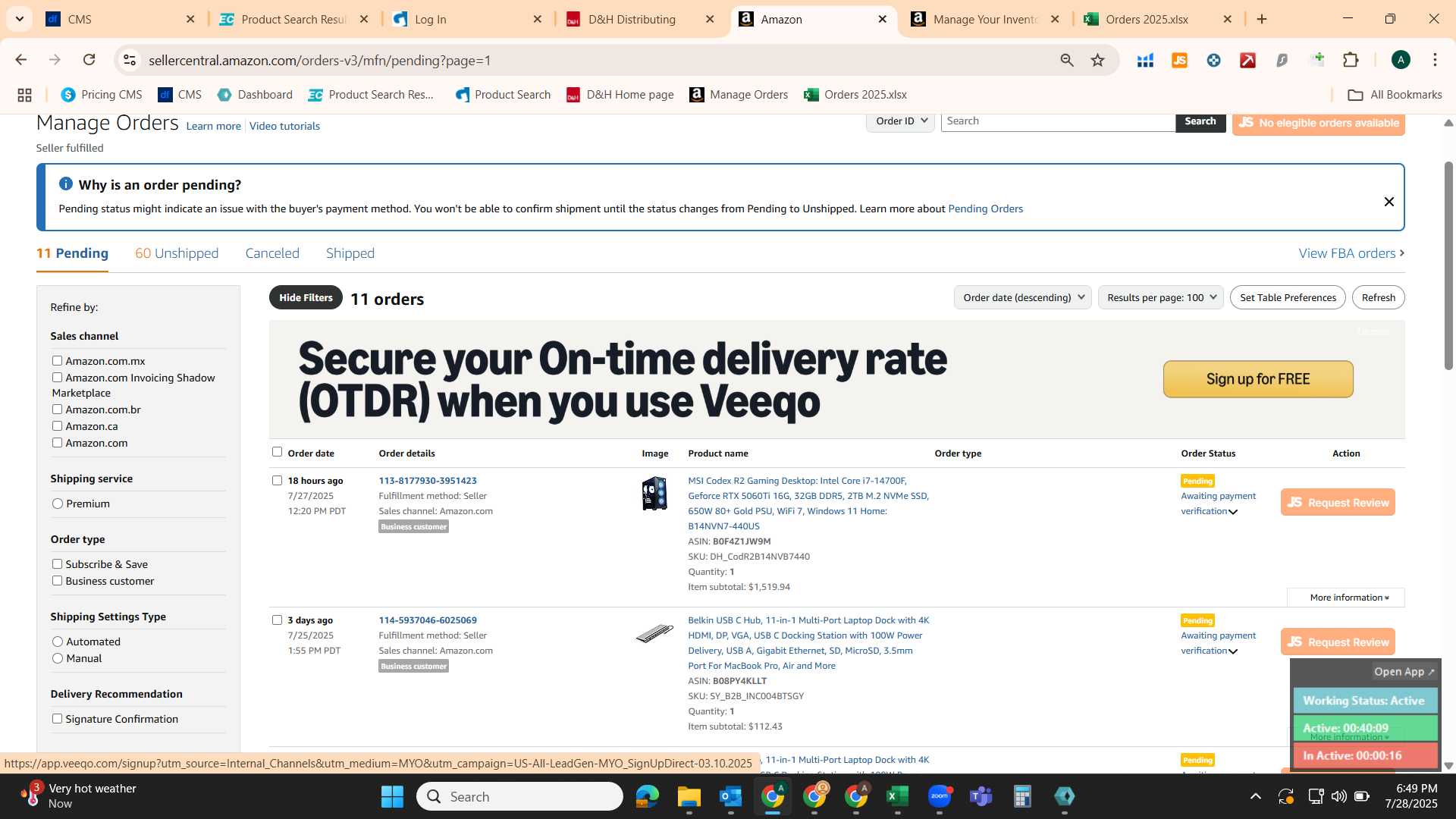The image size is (1456, 819).
Task: Check the Signature Confirmation box
Action: click(x=57, y=719)
